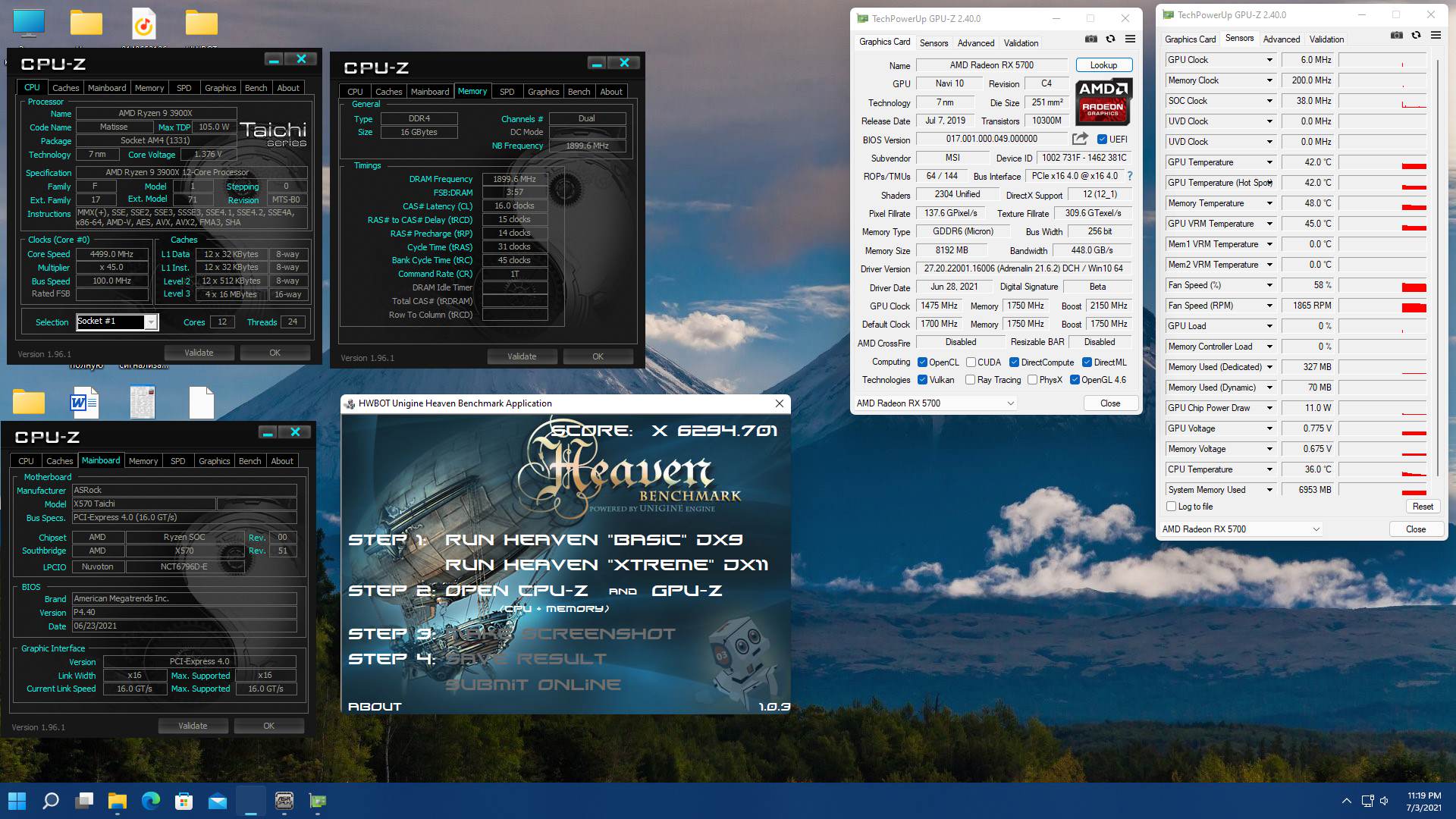Open SPD tab in CPU-Z Memory window
1456x819 pixels.
coord(507,92)
